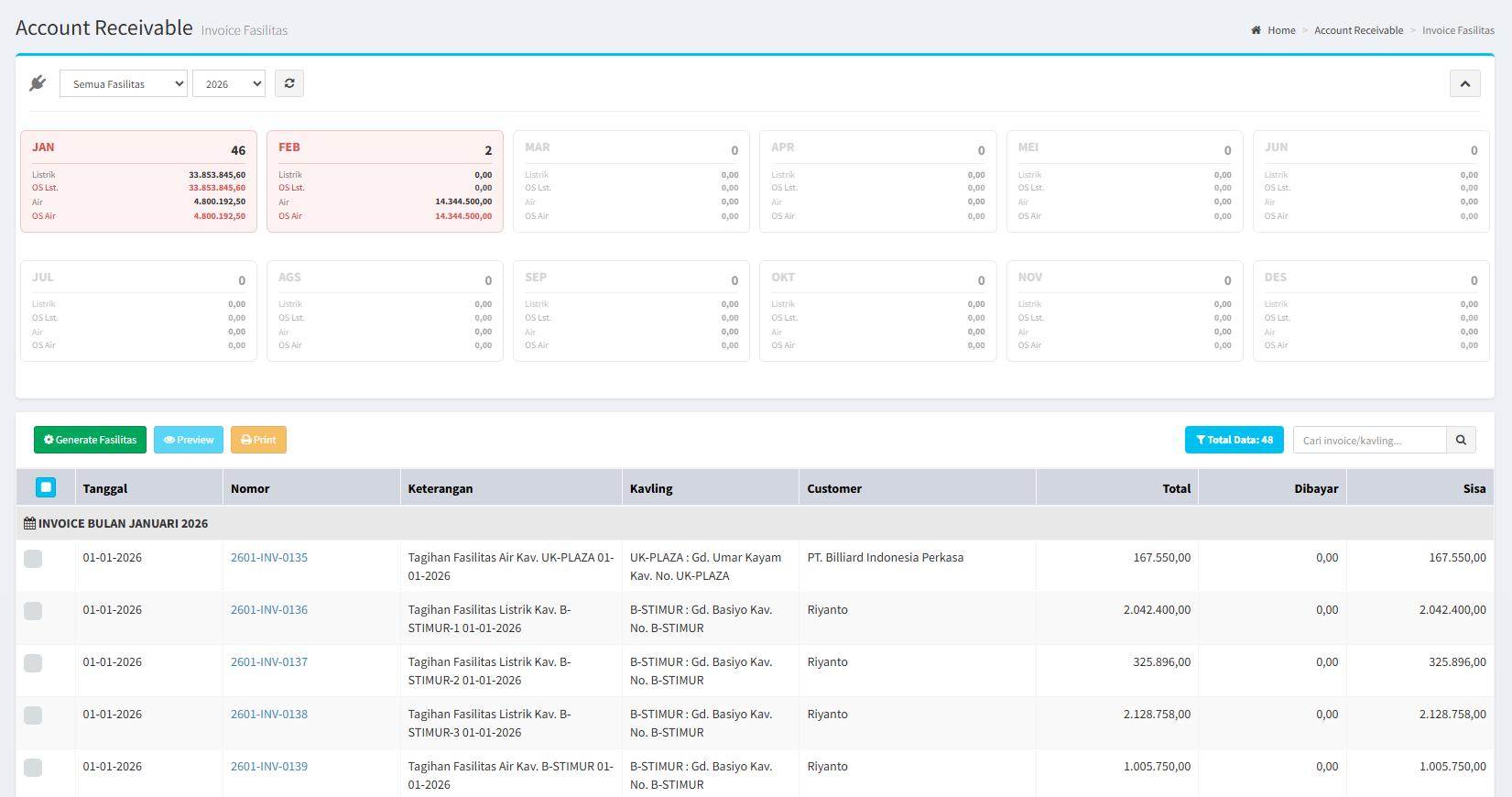Select the JAN month card

138,181
